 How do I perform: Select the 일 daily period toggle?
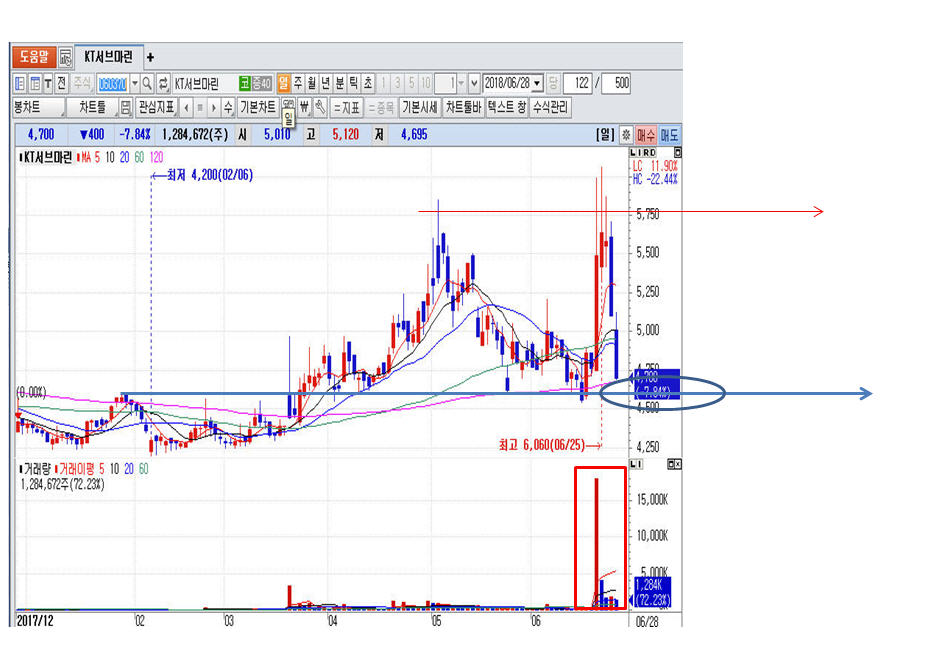coord(284,83)
